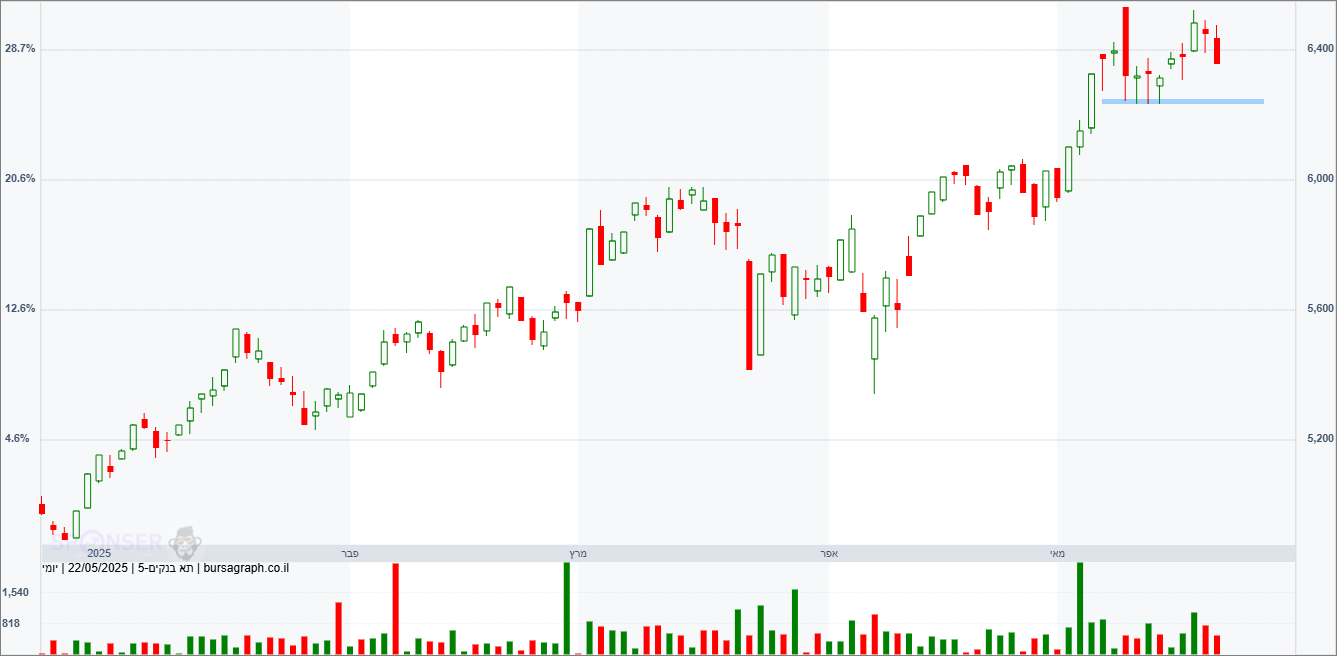Select the מאי month on the timeline

pyautogui.click(x=1057, y=553)
